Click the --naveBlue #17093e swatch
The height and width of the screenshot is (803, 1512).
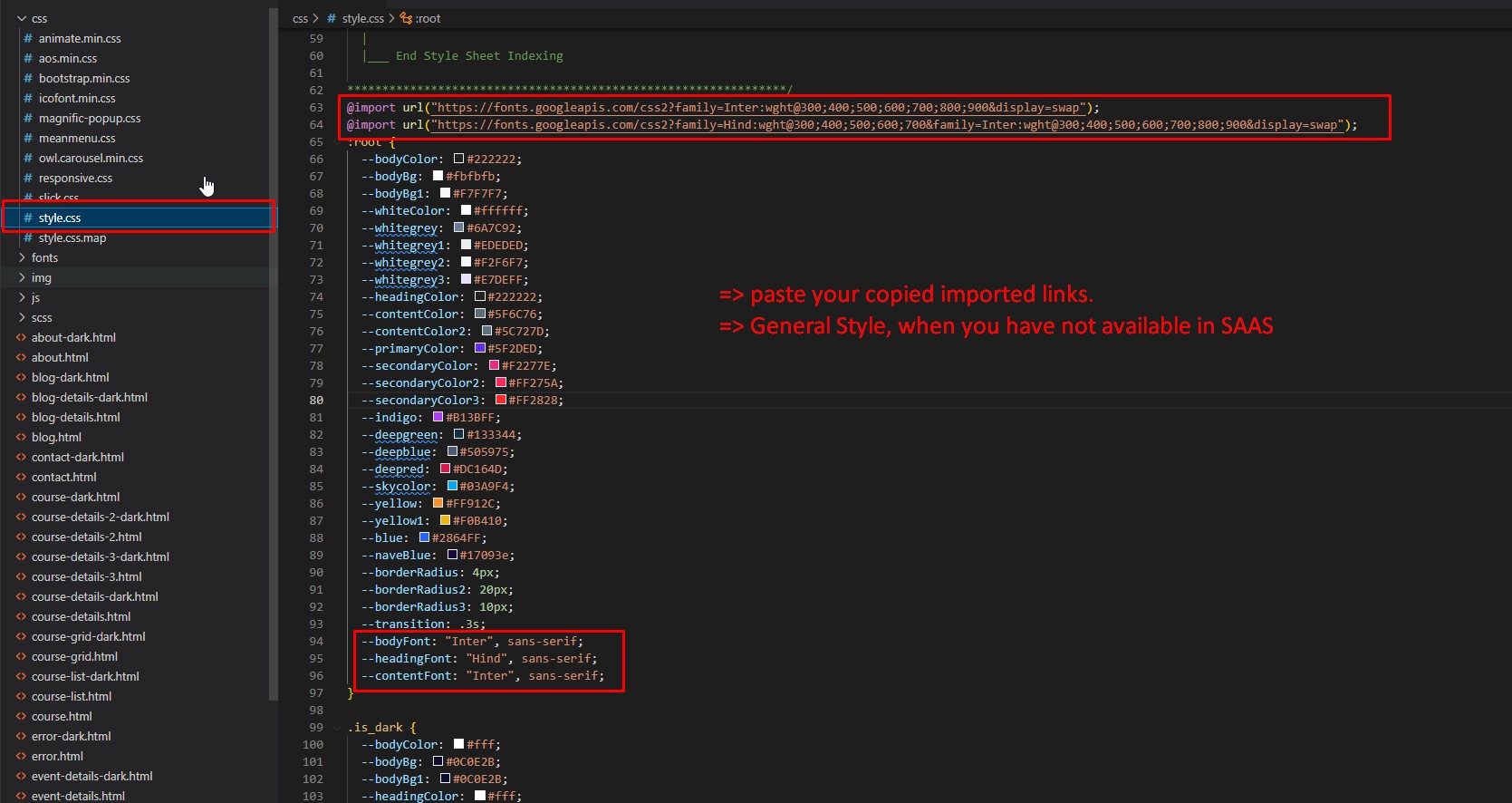click(x=452, y=555)
